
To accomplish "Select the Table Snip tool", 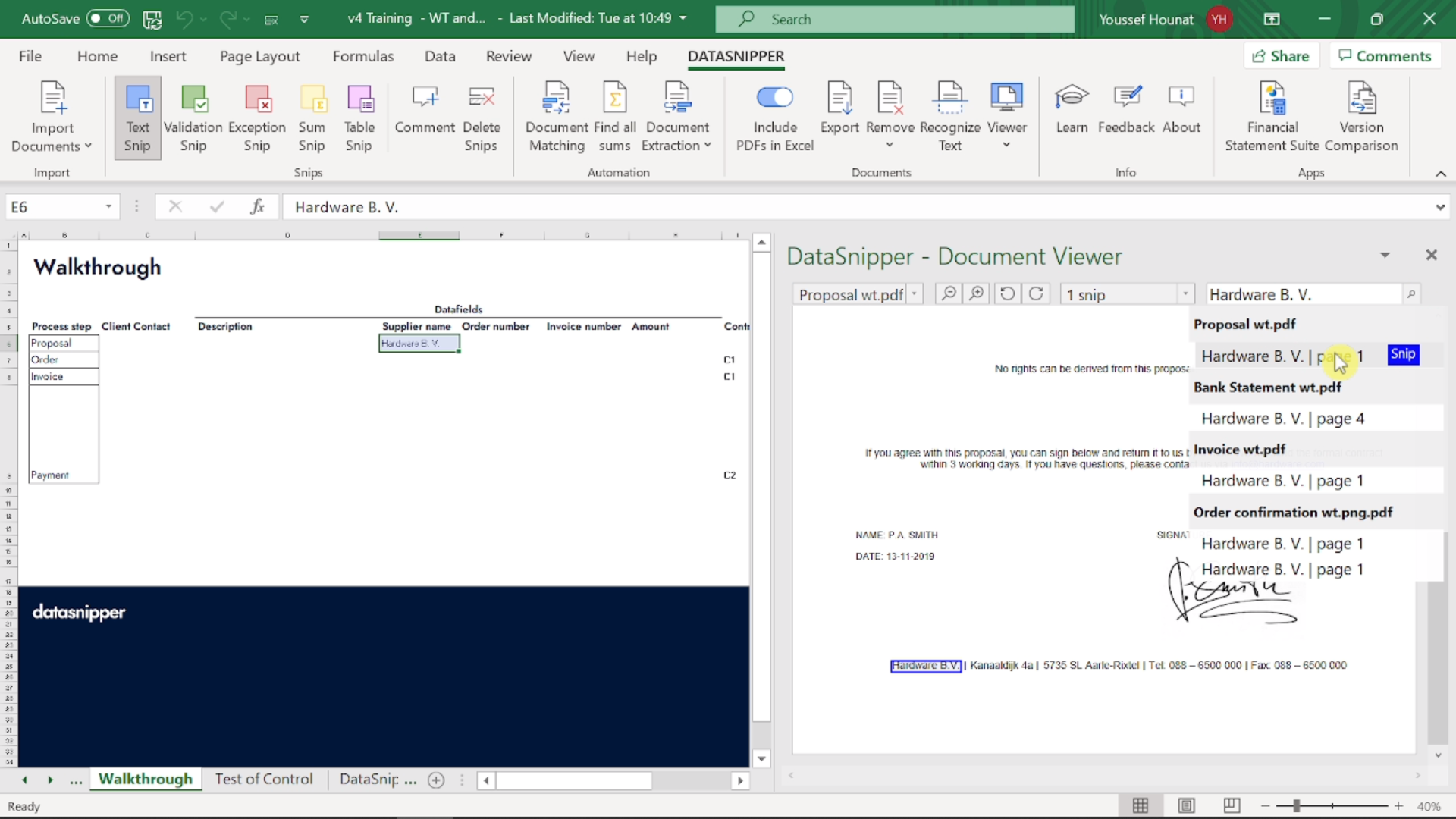I will click(x=359, y=118).
